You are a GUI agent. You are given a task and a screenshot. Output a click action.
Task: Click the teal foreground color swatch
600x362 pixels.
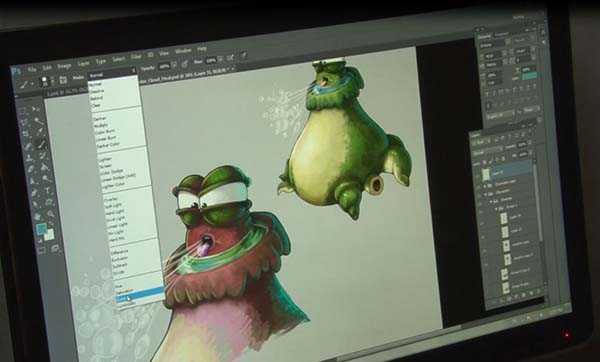42,229
